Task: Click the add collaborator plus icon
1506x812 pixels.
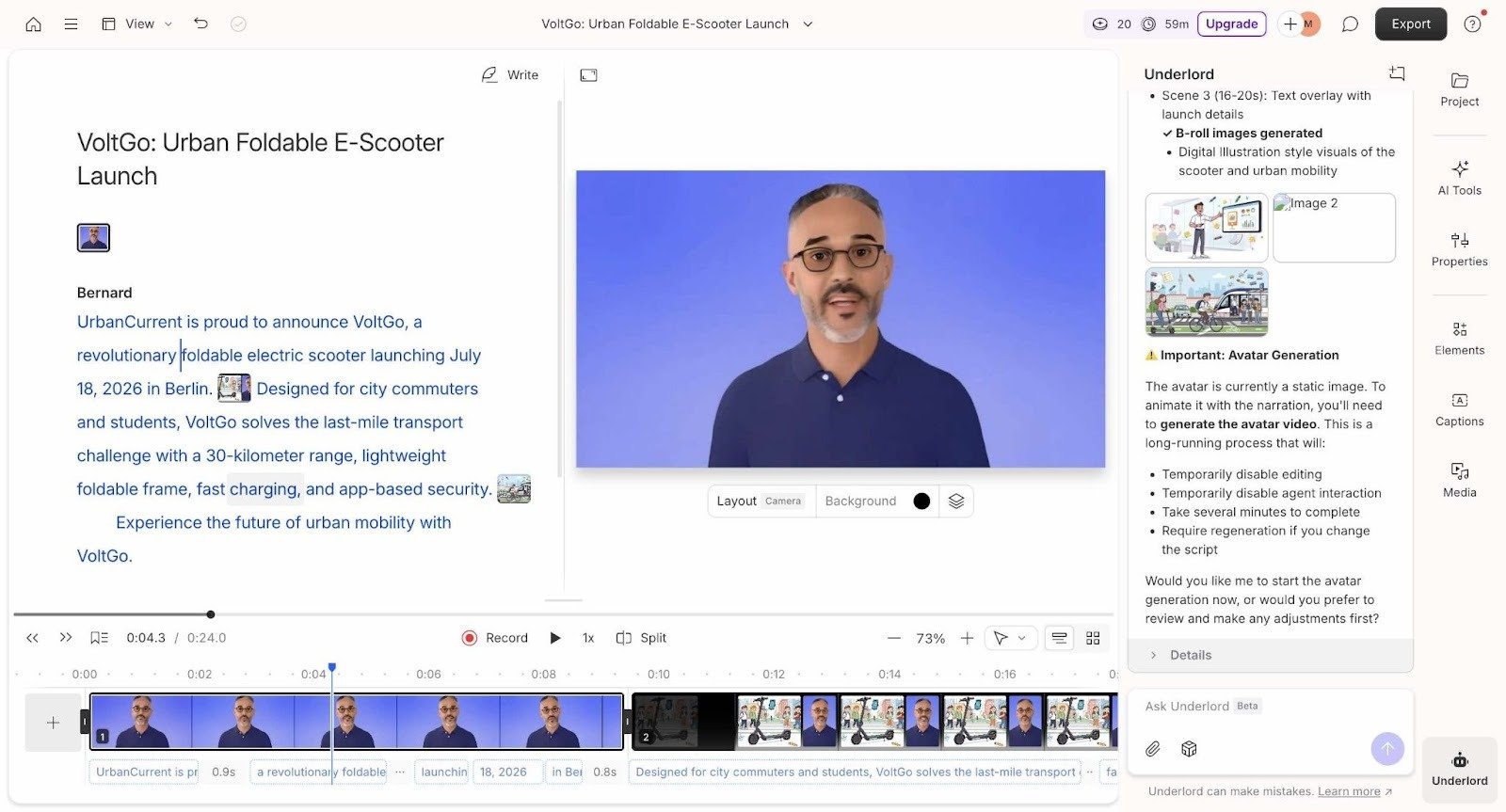Action: click(x=1290, y=24)
